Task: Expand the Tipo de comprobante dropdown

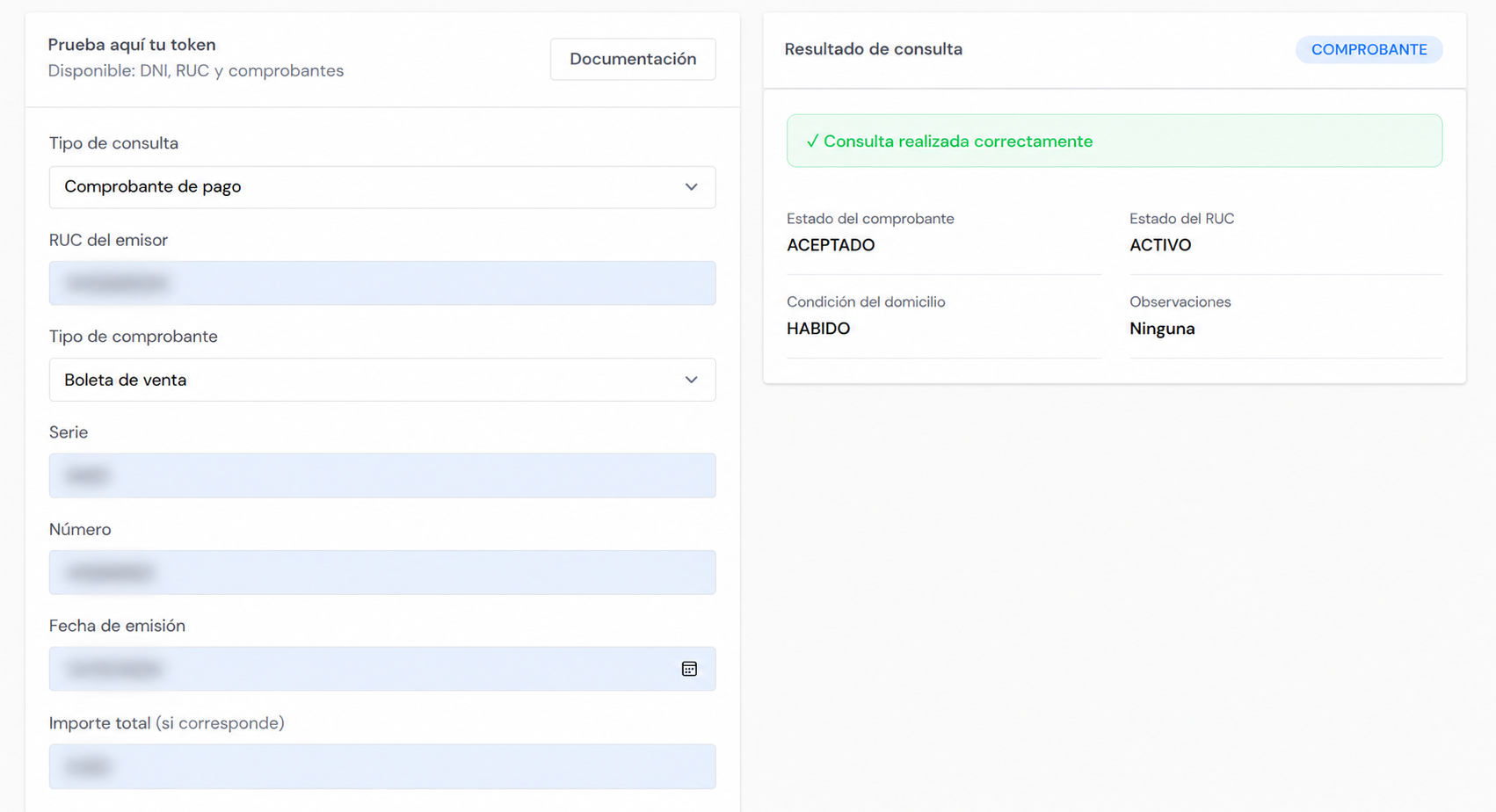Action: (382, 380)
